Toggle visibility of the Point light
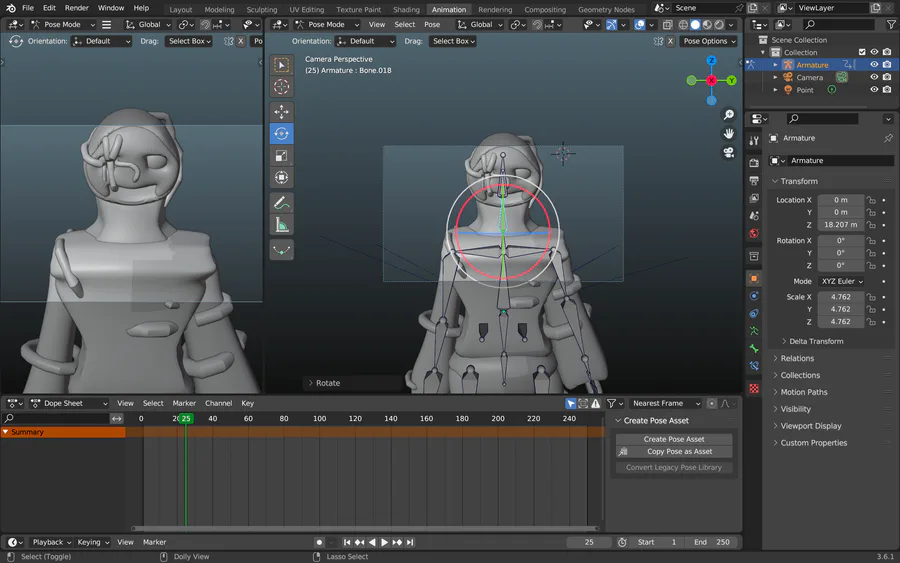The height and width of the screenshot is (563, 900). (874, 90)
